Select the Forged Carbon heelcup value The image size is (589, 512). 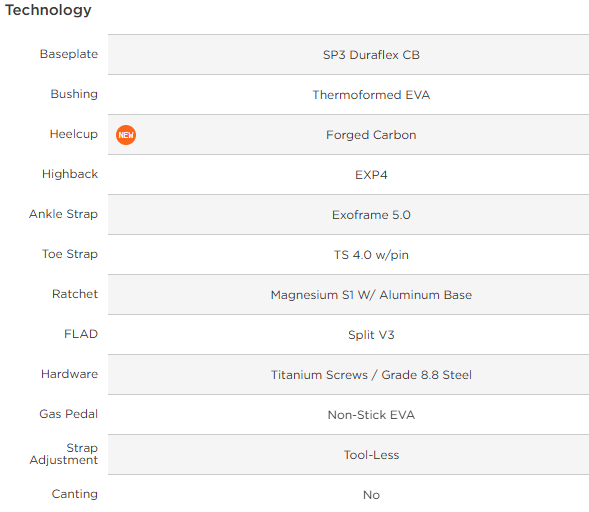pyautogui.click(x=371, y=135)
